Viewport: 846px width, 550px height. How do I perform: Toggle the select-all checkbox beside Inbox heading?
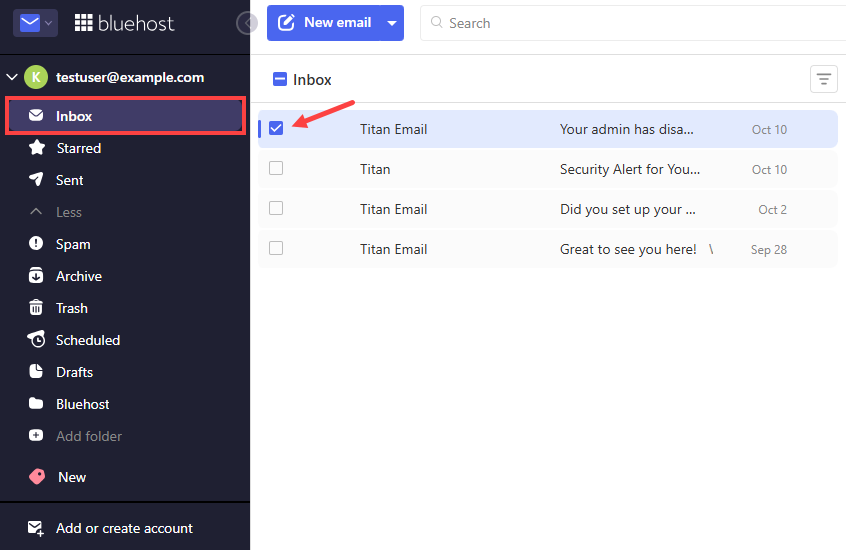point(279,79)
